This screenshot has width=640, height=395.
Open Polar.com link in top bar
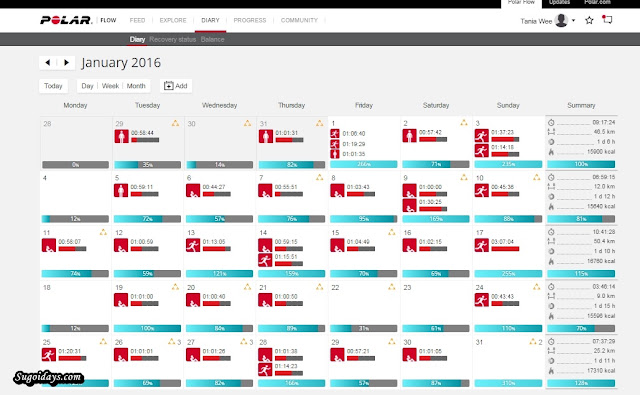pyautogui.click(x=597, y=2)
